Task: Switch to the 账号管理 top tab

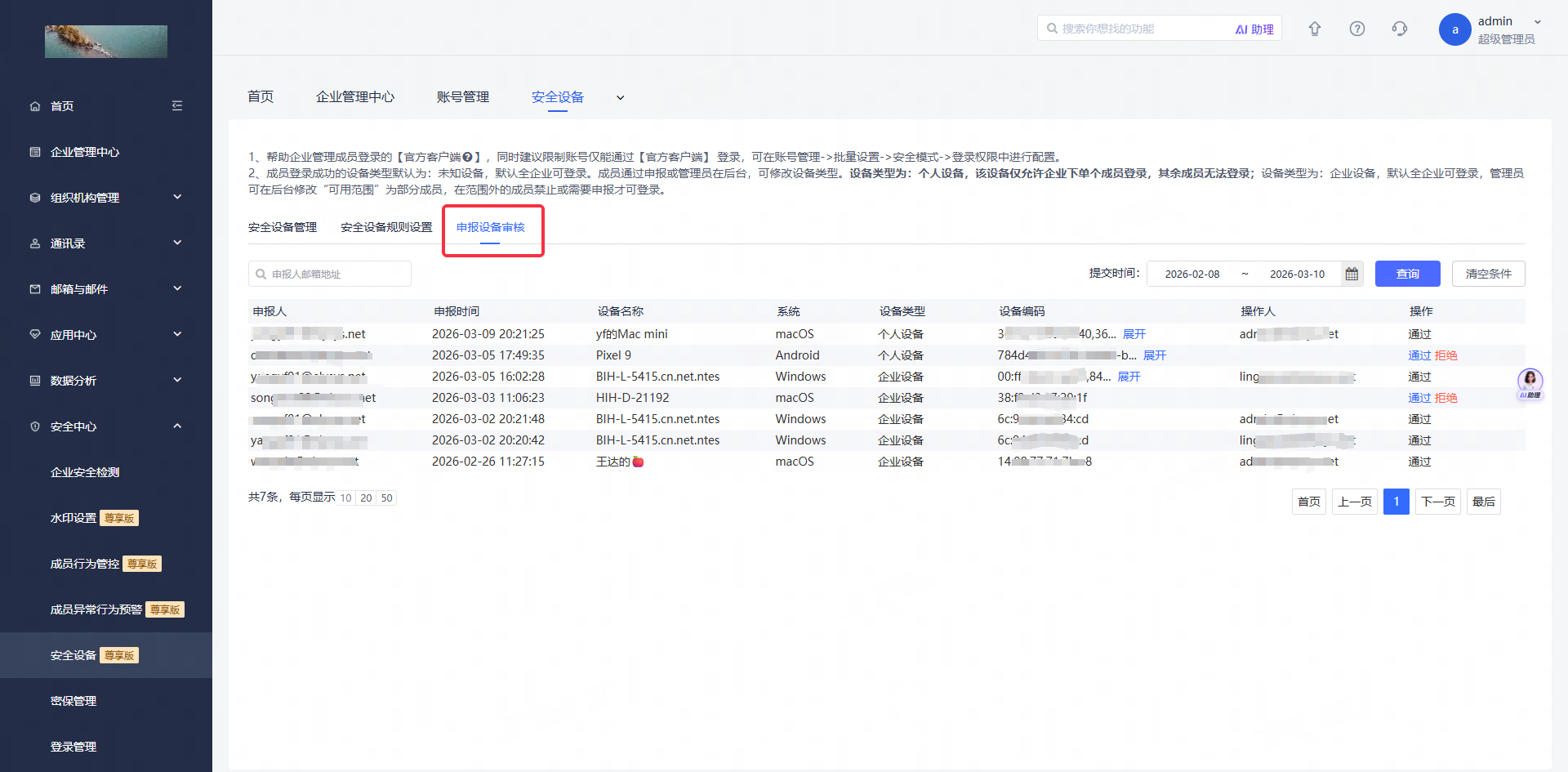Action: [x=463, y=96]
